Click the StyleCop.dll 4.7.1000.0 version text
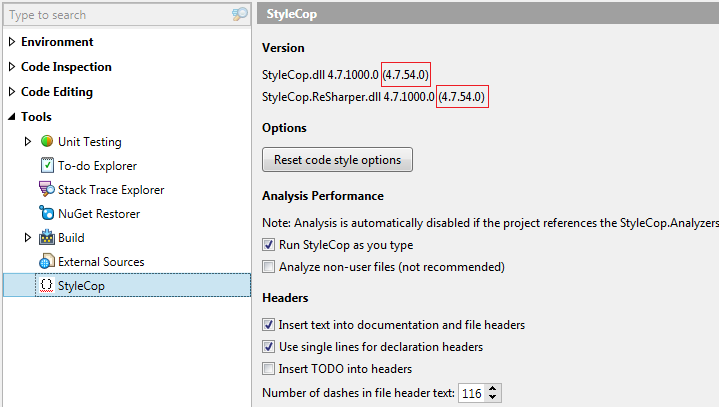Viewport: 719px width, 407px height. [320, 74]
